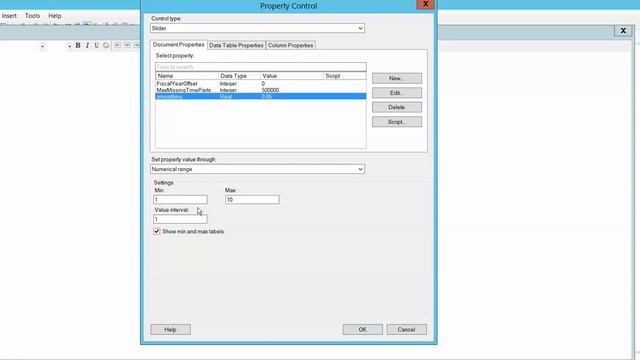
Task: Sort by the Data Type column header
Action: [x=239, y=76]
